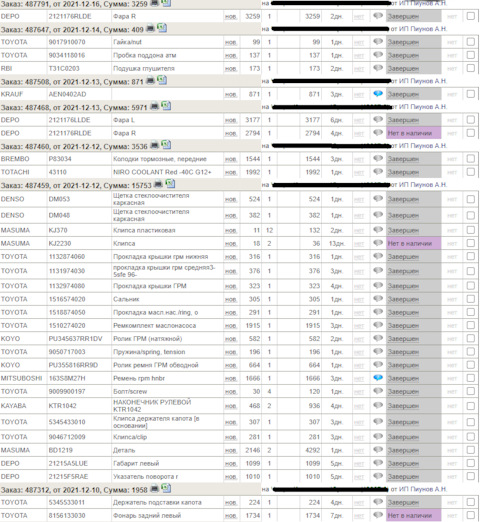The width and height of the screenshot is (480, 522).
Task: Export order 487508 via the Excel icon
Action: coord(162,80)
